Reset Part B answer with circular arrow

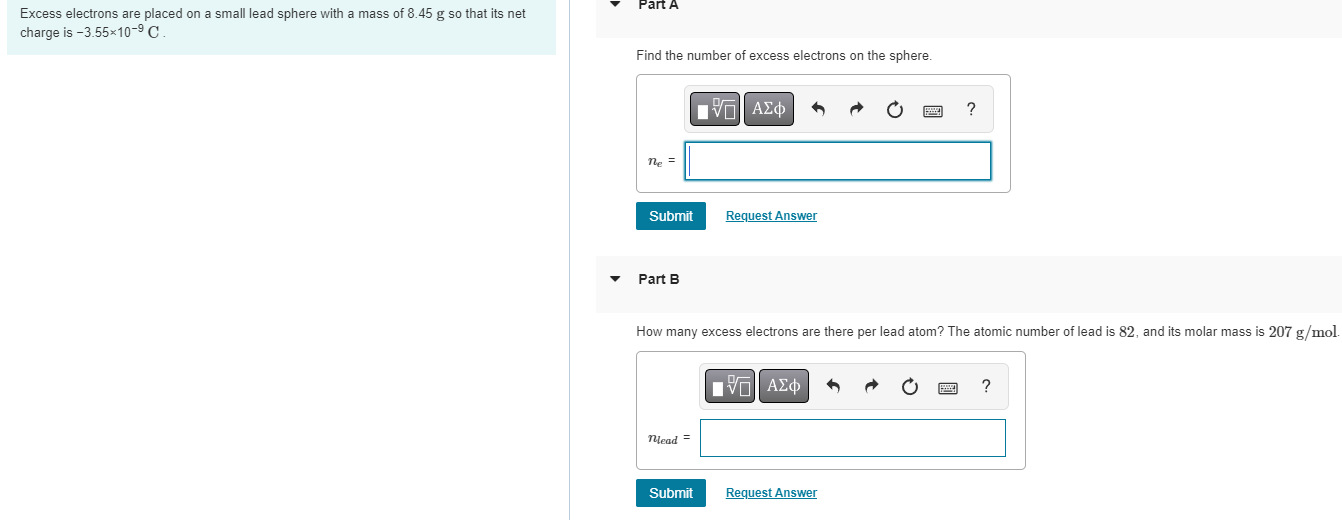click(x=909, y=386)
